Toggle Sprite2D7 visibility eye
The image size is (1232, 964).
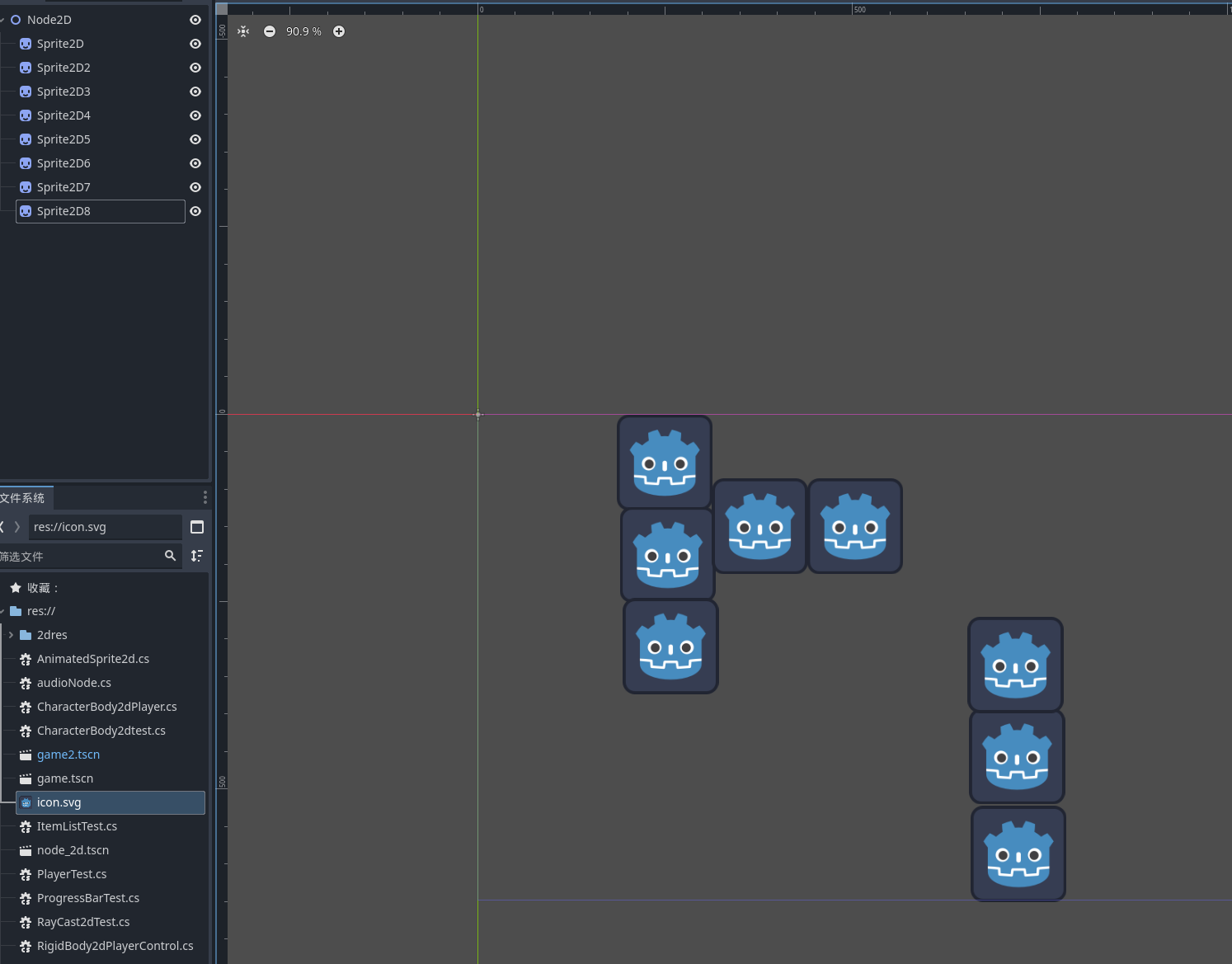[x=195, y=187]
